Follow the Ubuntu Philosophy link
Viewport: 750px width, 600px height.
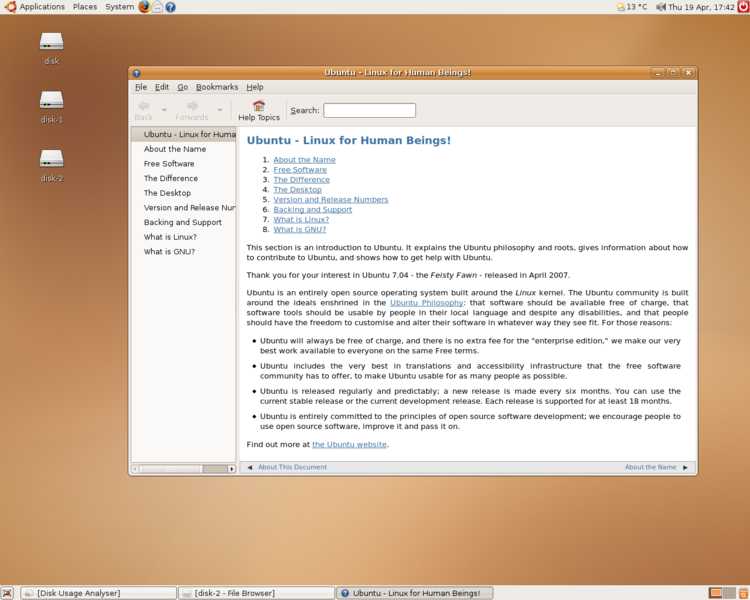tap(427, 302)
